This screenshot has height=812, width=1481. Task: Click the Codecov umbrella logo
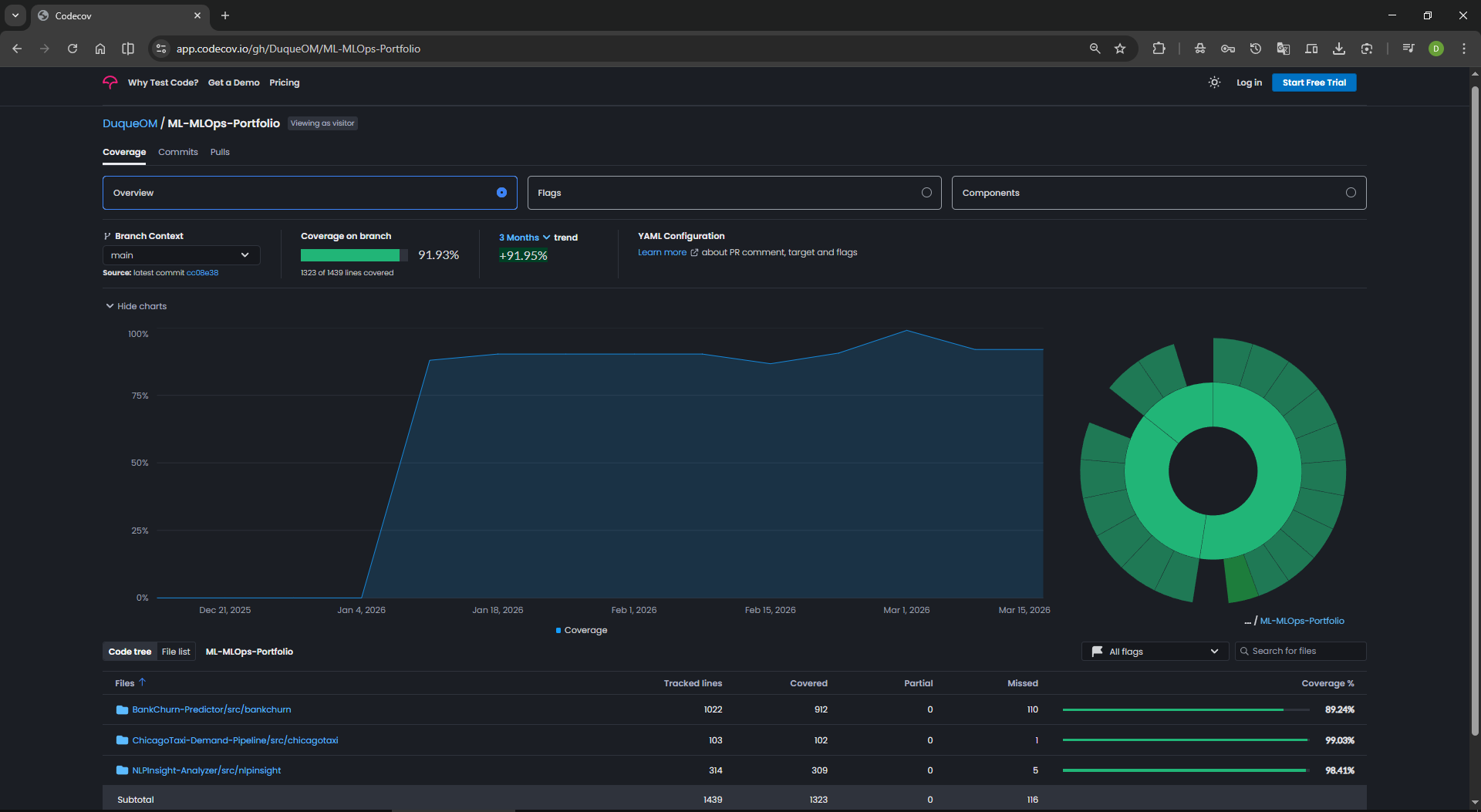110,83
